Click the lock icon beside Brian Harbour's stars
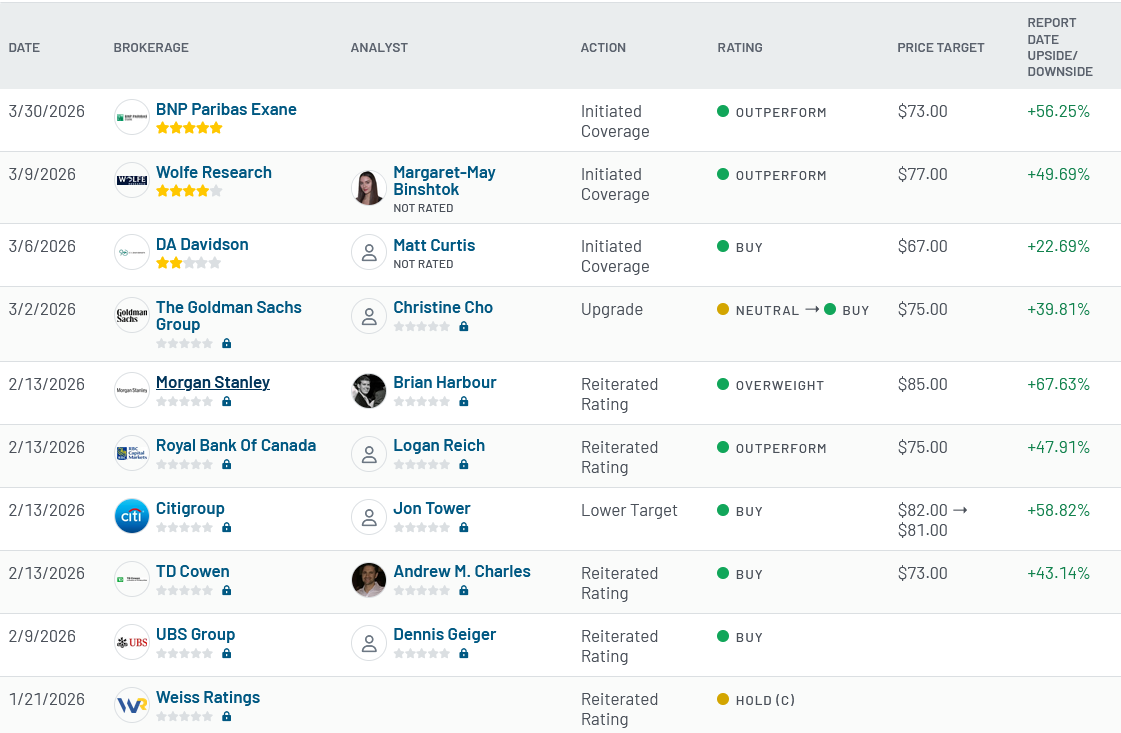The image size is (1121, 733). (464, 401)
